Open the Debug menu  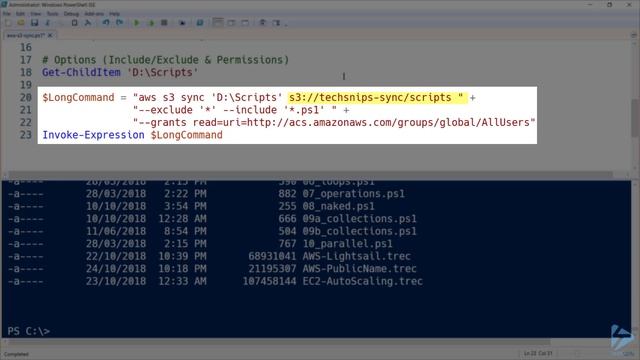click(x=71, y=13)
